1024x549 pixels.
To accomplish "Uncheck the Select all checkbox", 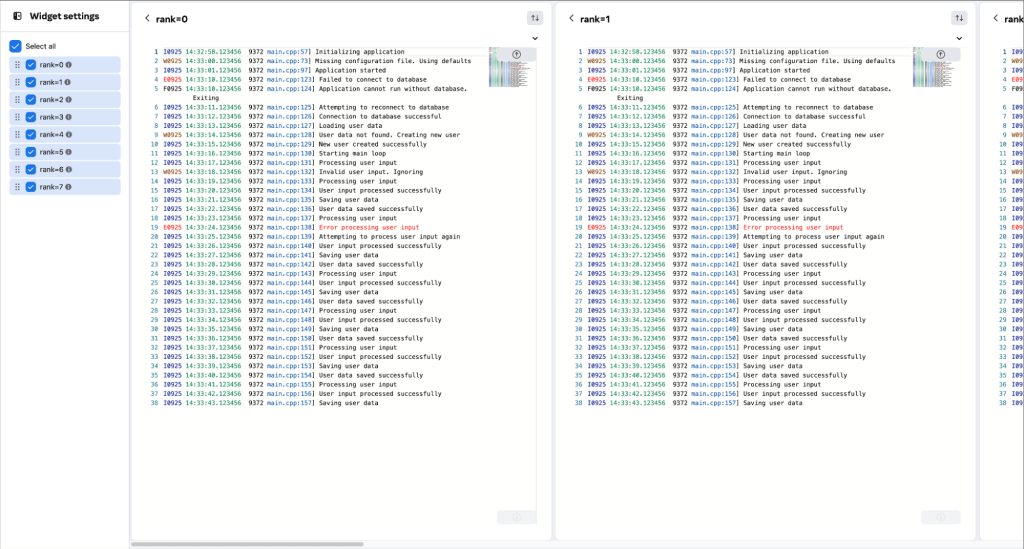I will click(x=15, y=46).
